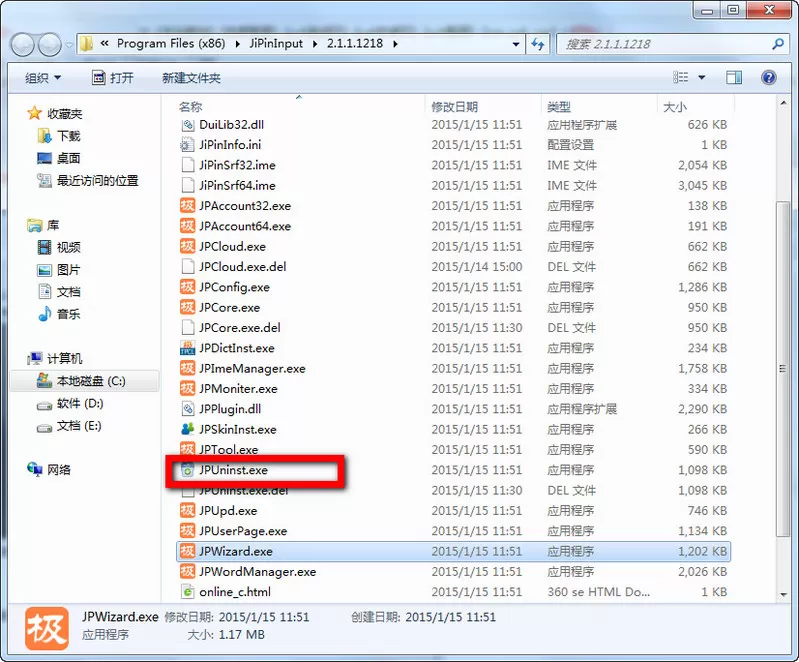Click the JPUpd.exe application icon
Screen dimensions: 799x662
188,511
